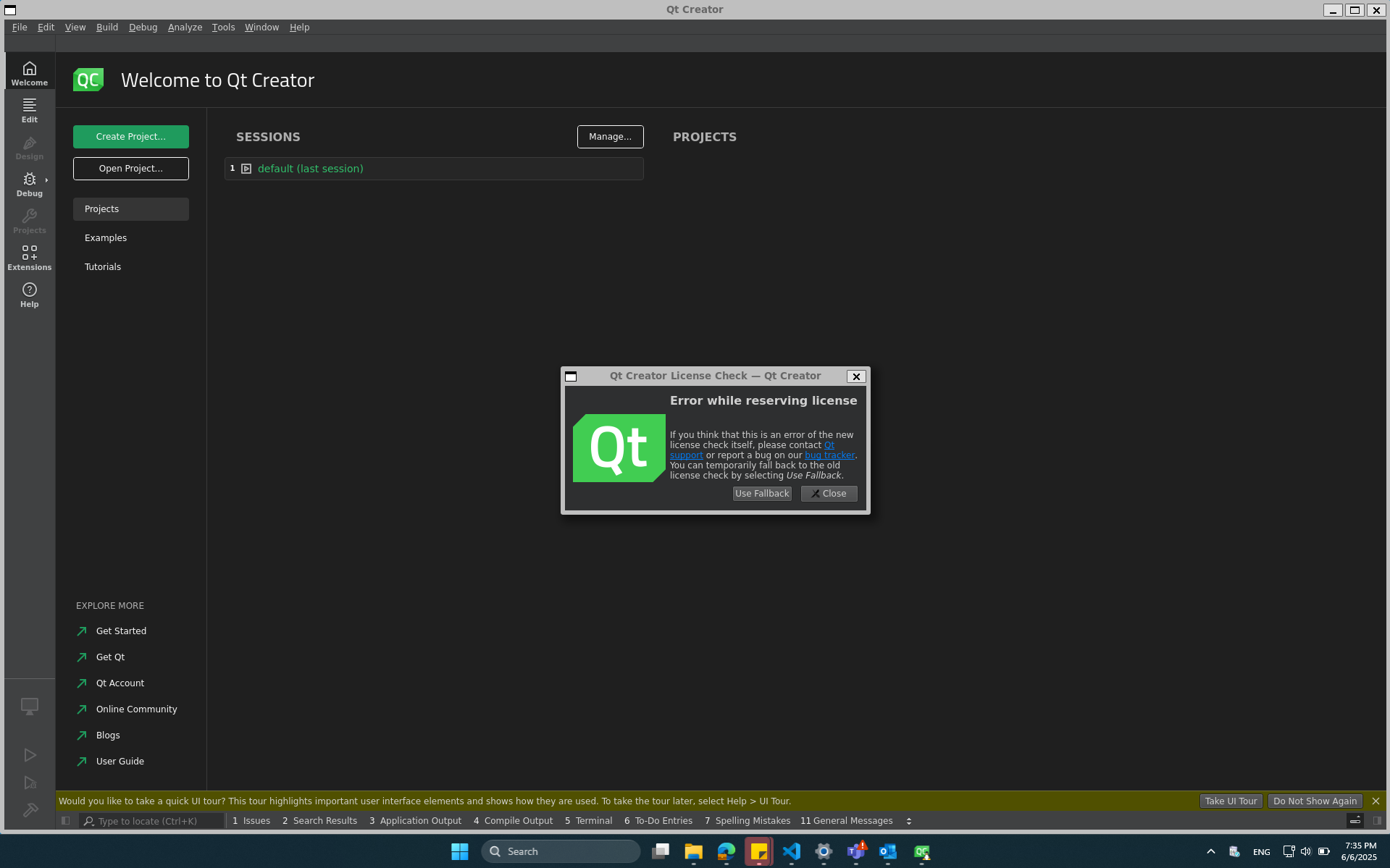The width and height of the screenshot is (1390, 868).
Task: Open Edit mode in sidebar
Action: point(29,109)
